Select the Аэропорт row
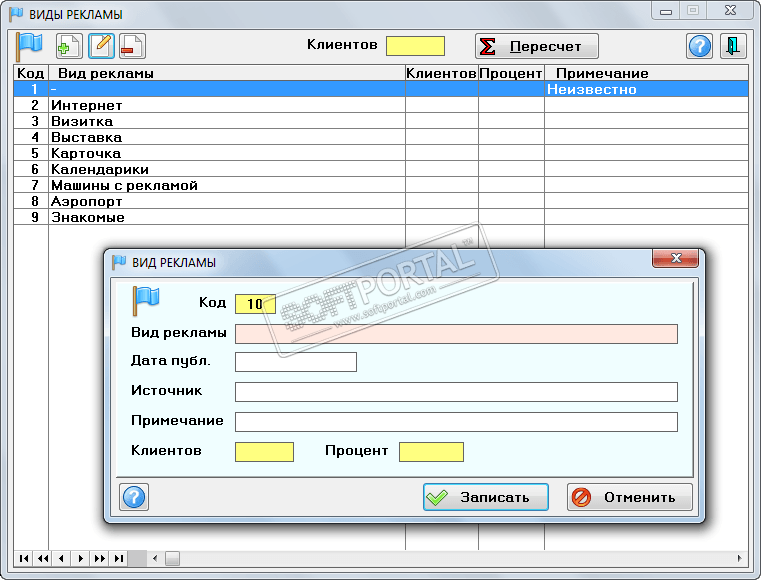 coord(381,201)
